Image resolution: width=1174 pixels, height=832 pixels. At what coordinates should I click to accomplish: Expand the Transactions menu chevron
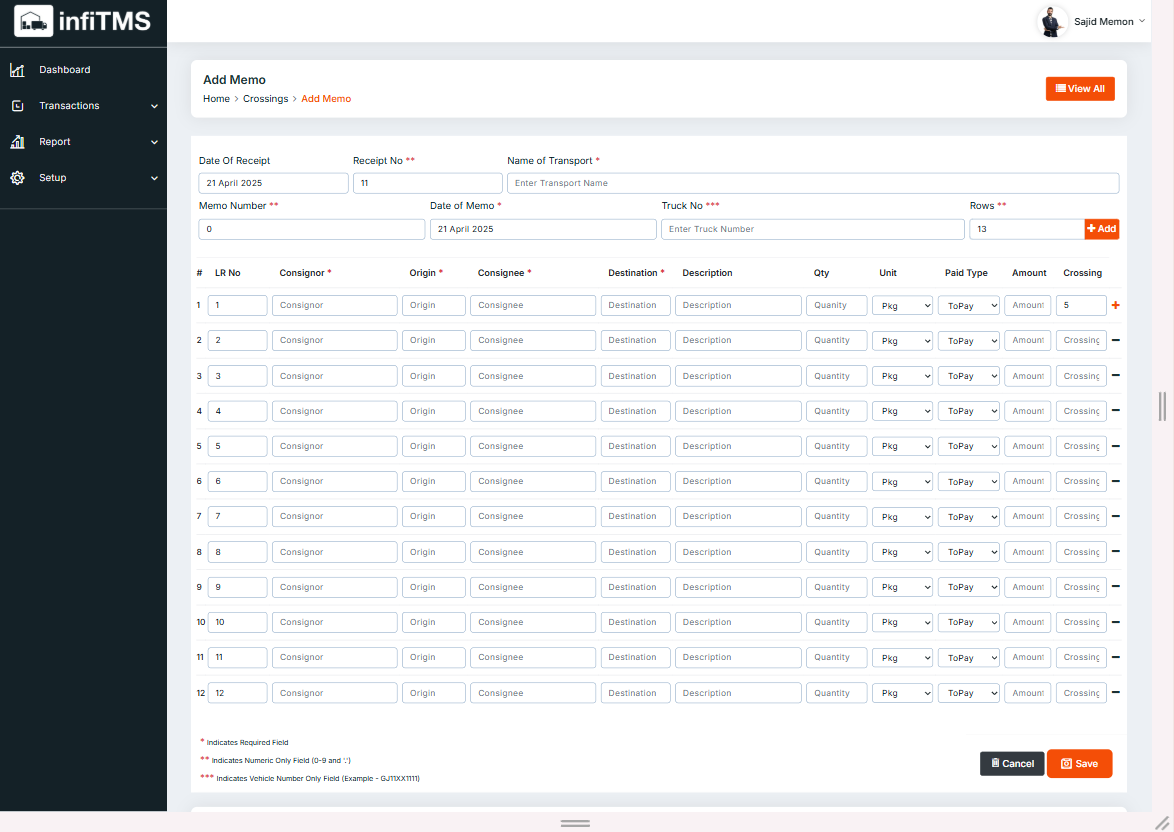(154, 106)
